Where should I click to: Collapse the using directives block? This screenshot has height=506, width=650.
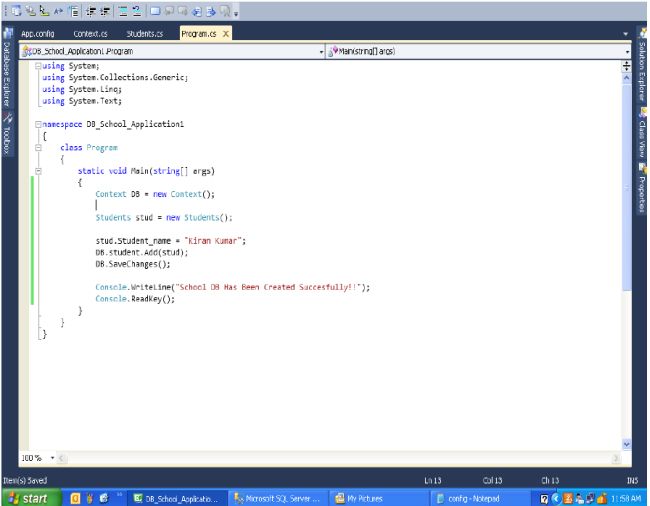38,65
